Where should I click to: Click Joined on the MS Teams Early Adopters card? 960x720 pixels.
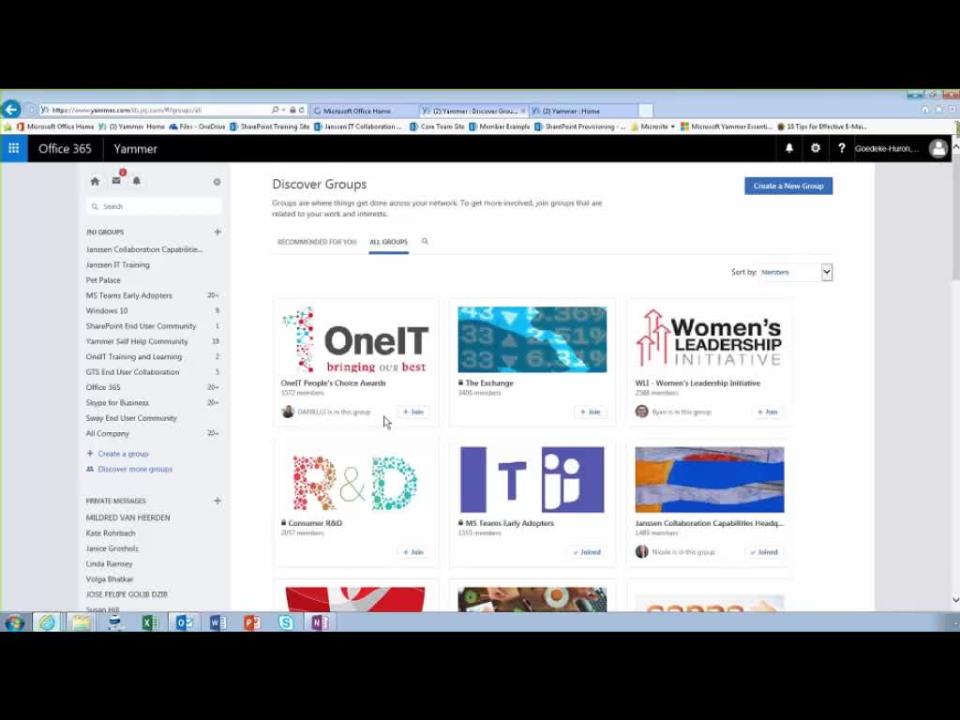coord(587,552)
